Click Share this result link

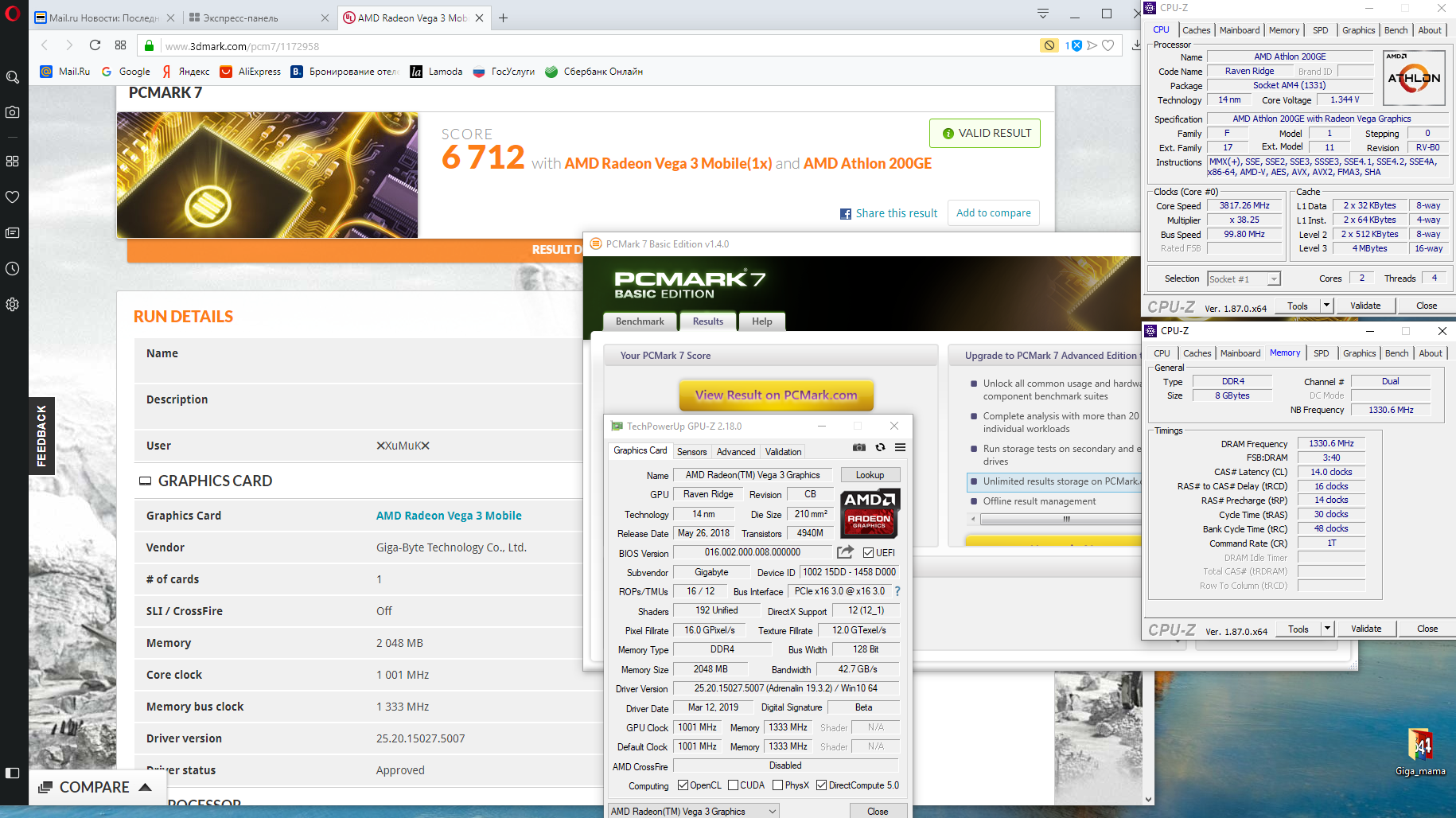(x=889, y=213)
